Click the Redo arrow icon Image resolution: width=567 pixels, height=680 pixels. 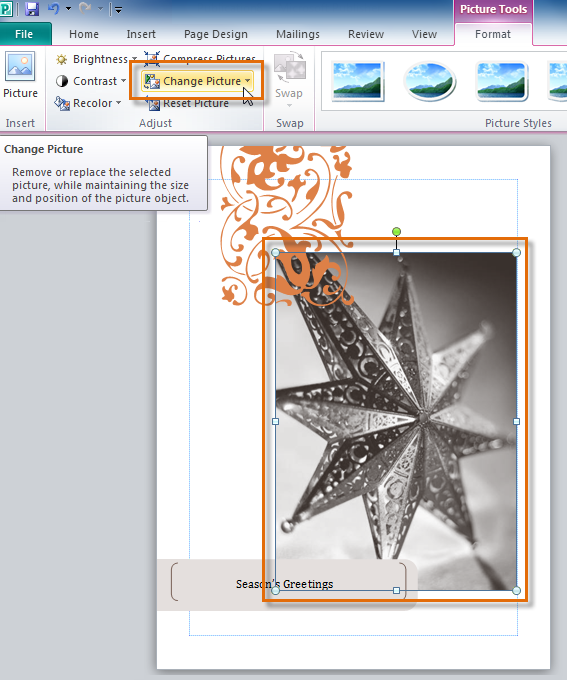[85, 9]
